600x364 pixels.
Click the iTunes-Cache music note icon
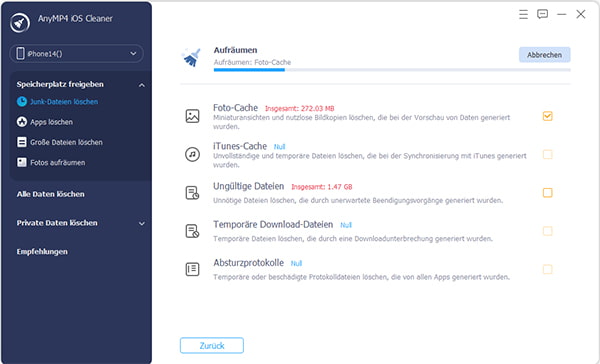click(192, 154)
